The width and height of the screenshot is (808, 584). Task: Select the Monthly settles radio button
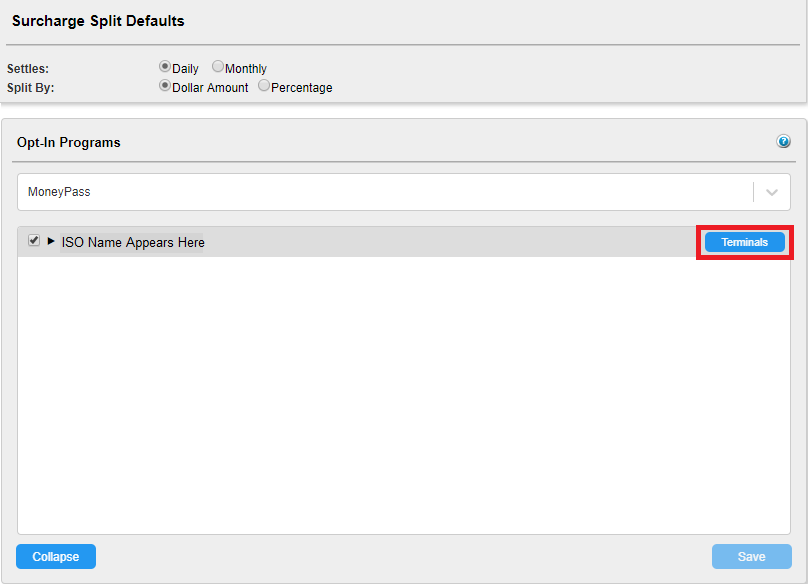tap(218, 66)
